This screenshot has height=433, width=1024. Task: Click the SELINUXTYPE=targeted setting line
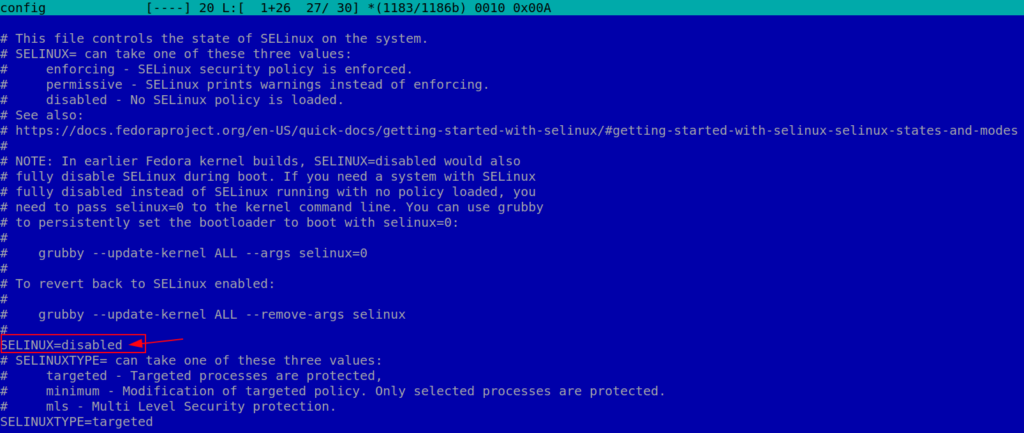[x=76, y=422]
